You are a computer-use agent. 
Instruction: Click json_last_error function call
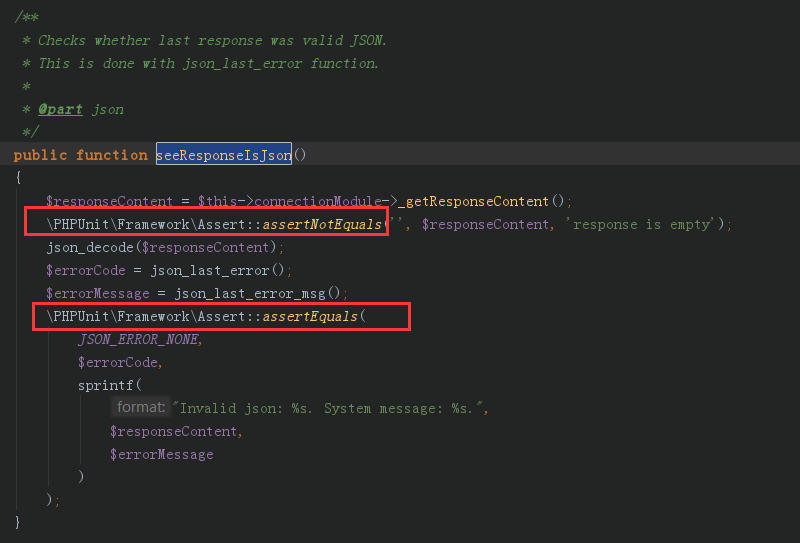tap(210, 270)
